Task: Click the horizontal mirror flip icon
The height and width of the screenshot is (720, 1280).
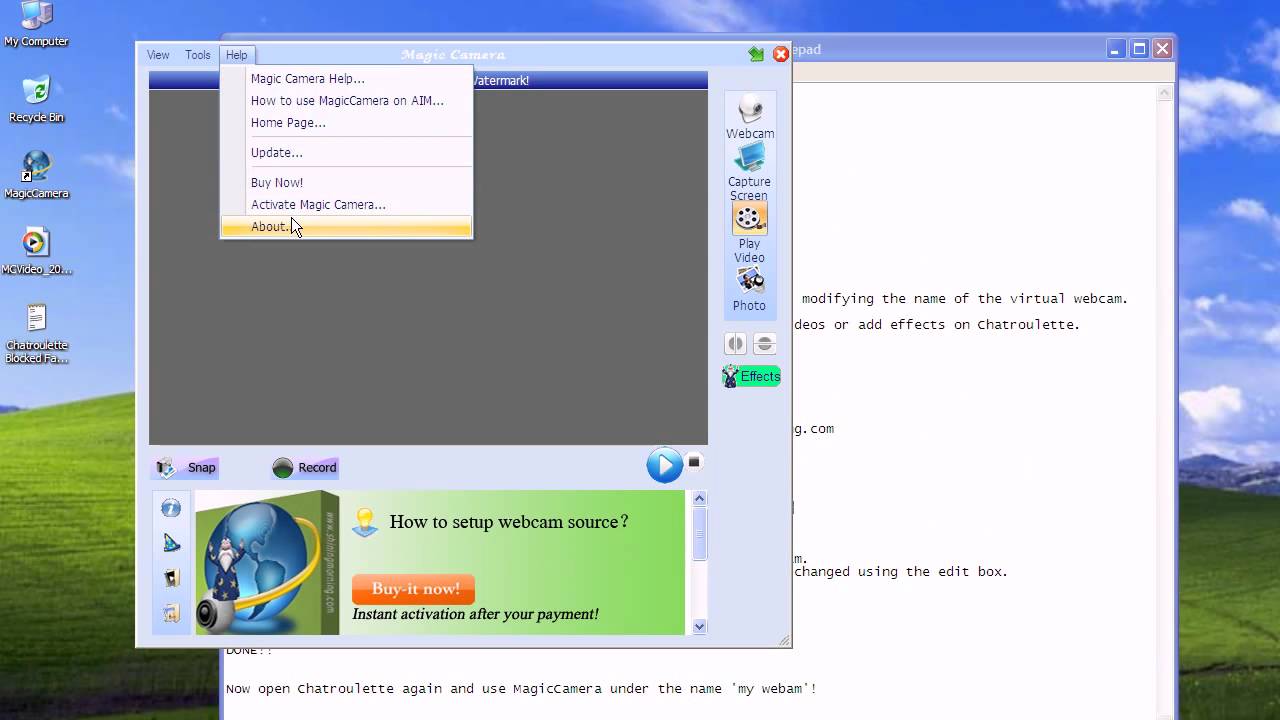Action: tap(735, 344)
